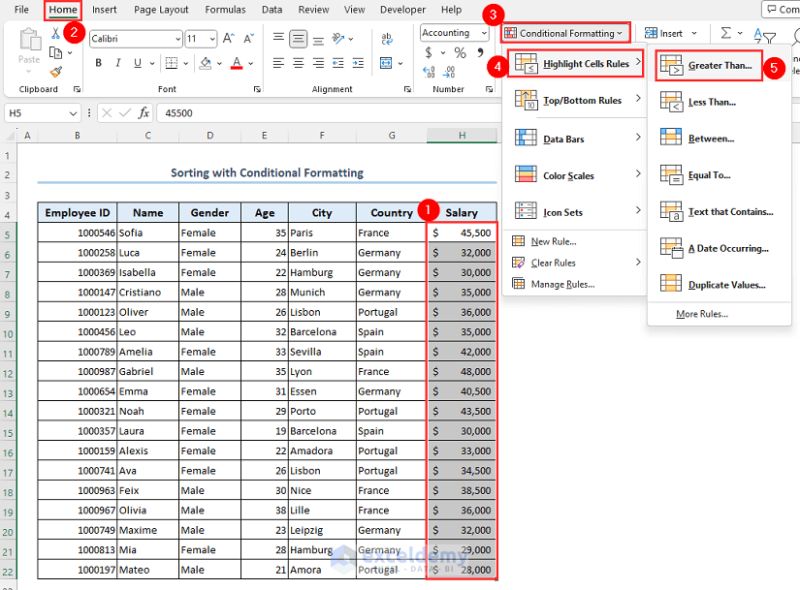Viewport: 800px width, 590px height.
Task: Select the Bold formatting icon
Action: [x=98, y=62]
